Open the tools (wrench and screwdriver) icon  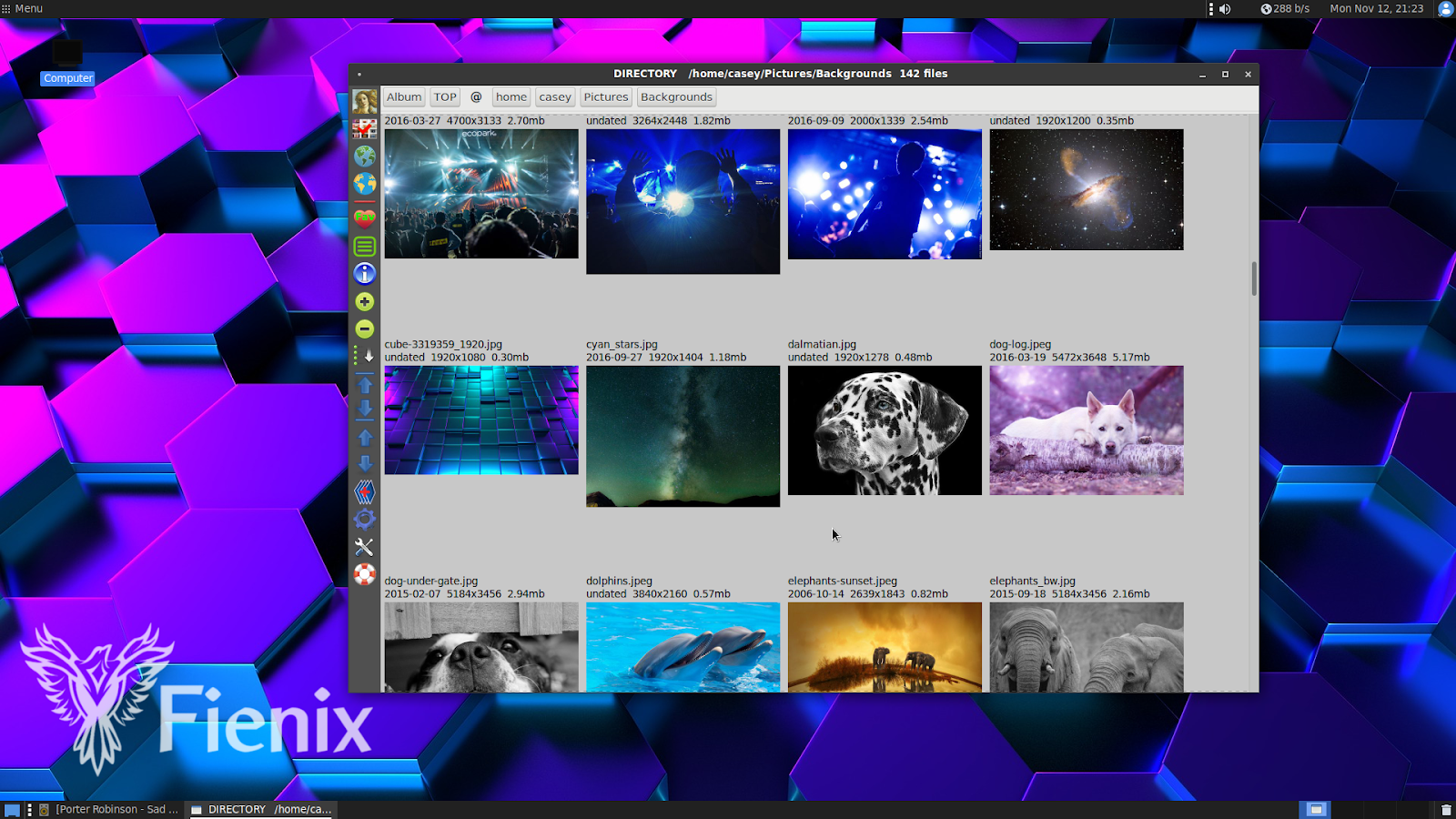pos(364,547)
